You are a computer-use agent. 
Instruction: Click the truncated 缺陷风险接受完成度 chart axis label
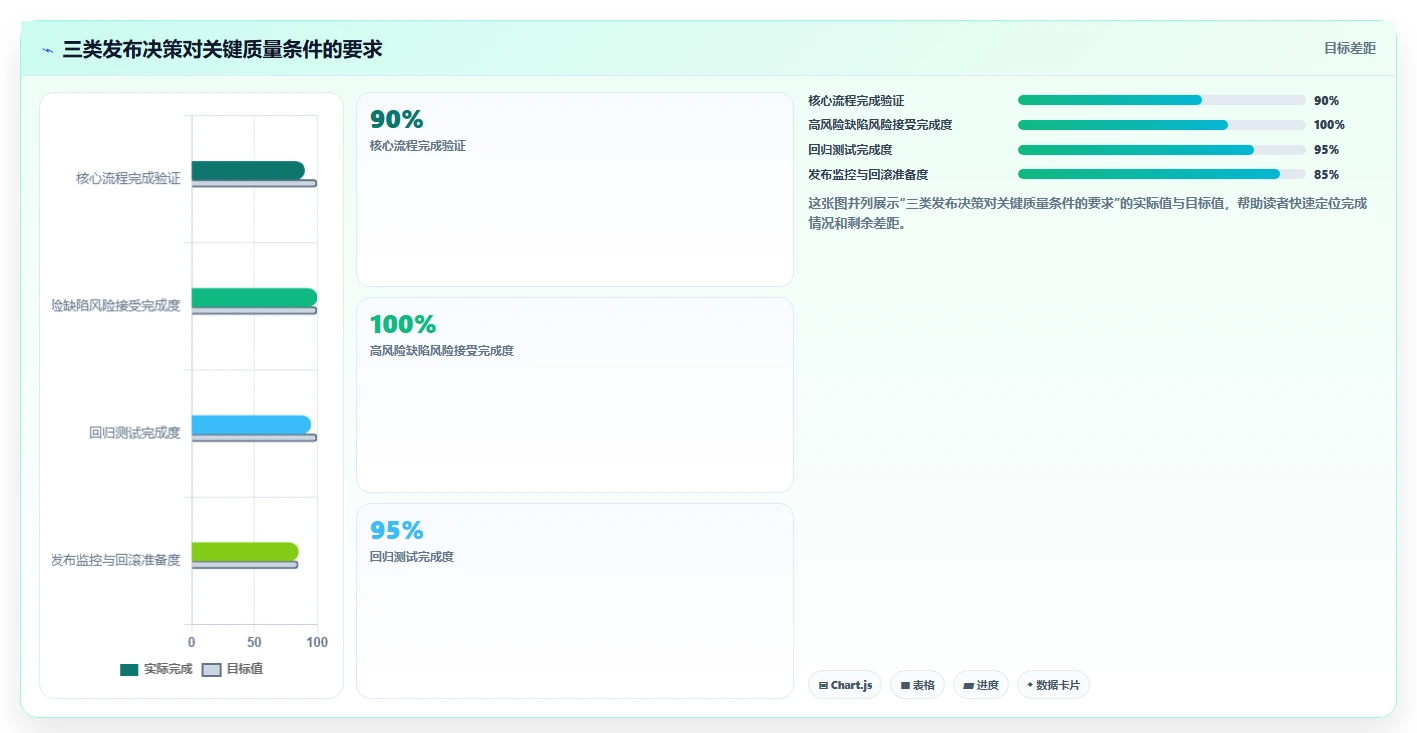tap(116, 305)
